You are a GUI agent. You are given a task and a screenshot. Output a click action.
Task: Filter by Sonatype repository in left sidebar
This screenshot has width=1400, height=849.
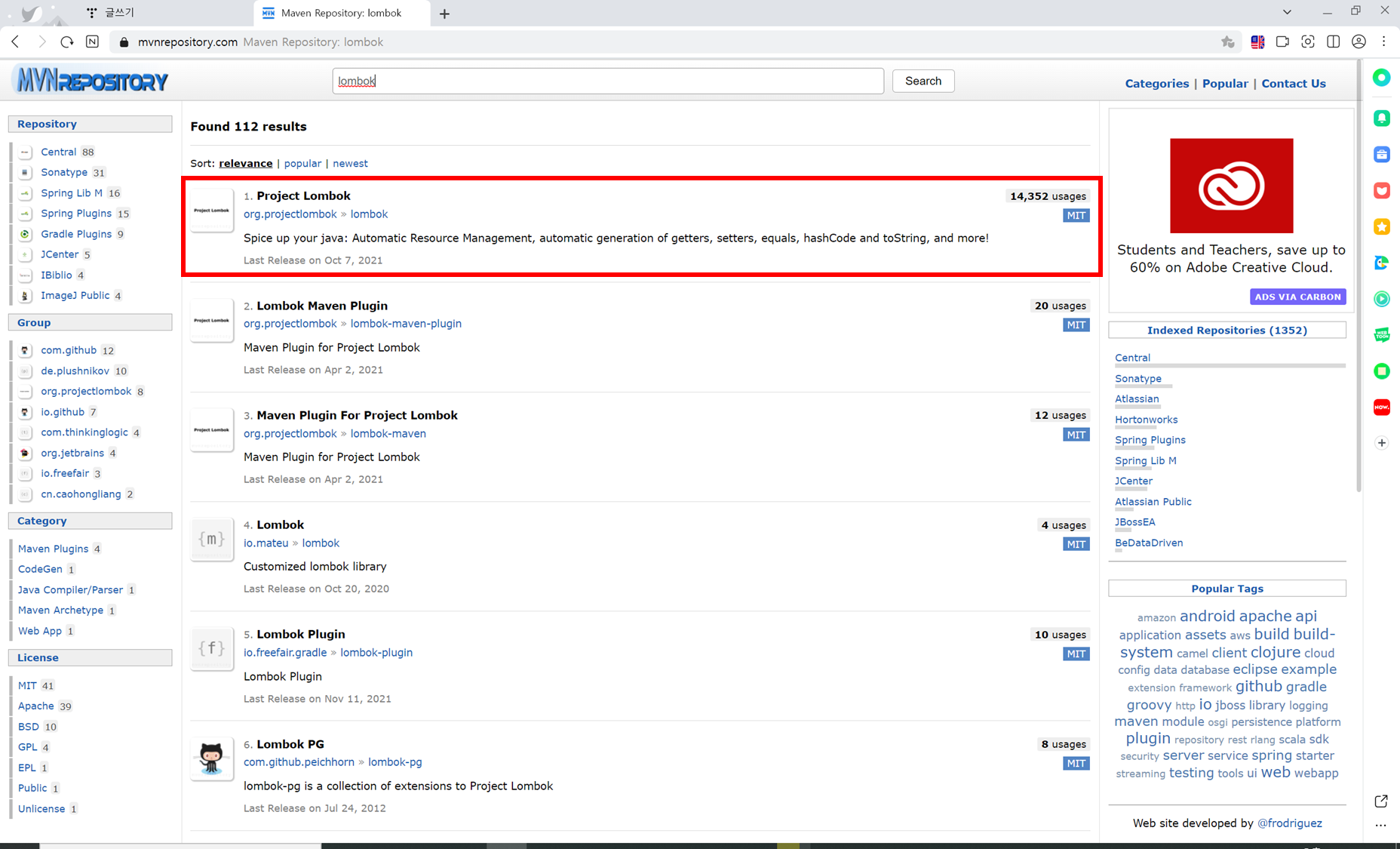(x=64, y=172)
